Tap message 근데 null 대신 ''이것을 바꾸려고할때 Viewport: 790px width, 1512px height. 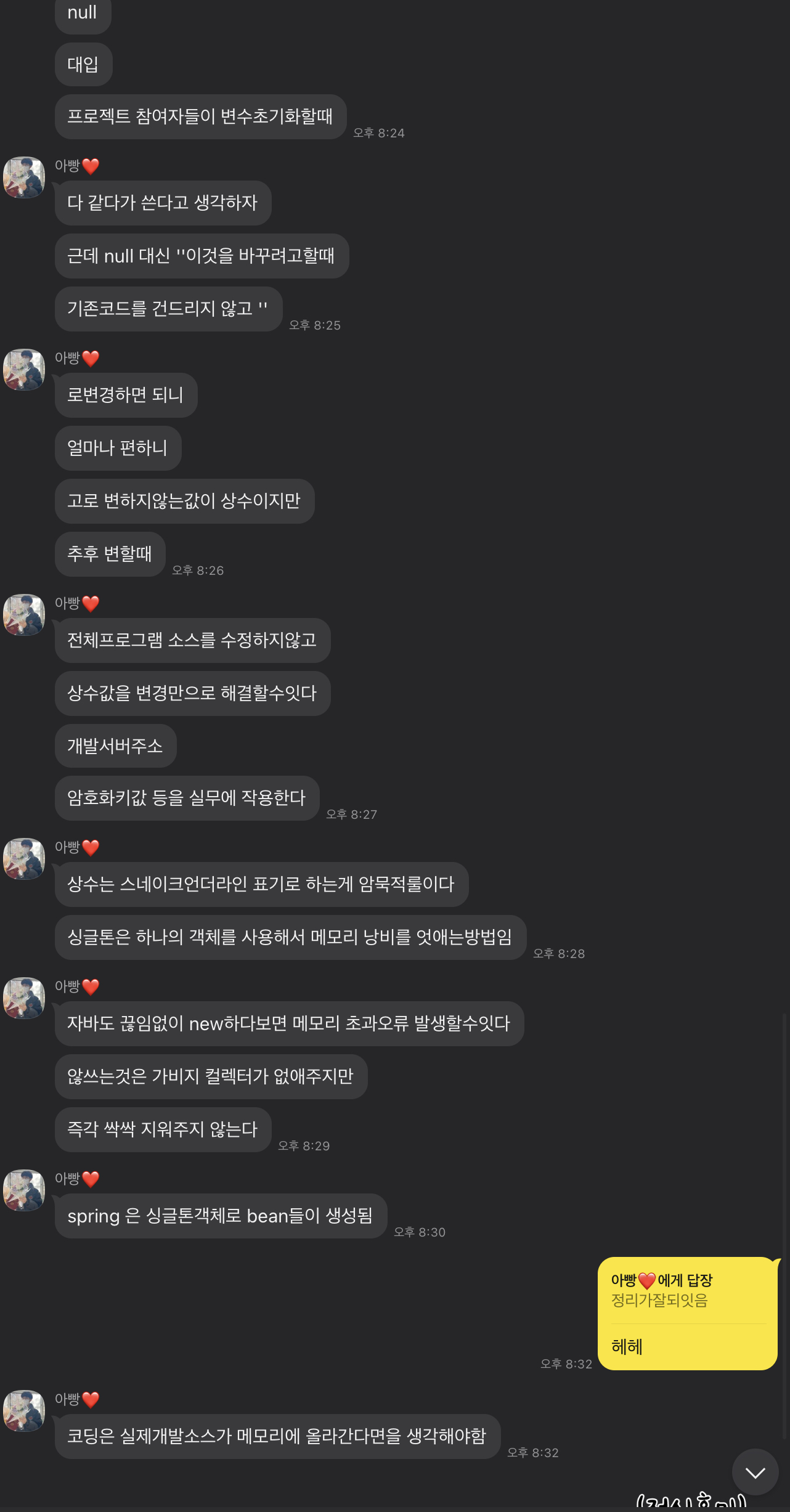coord(202,256)
